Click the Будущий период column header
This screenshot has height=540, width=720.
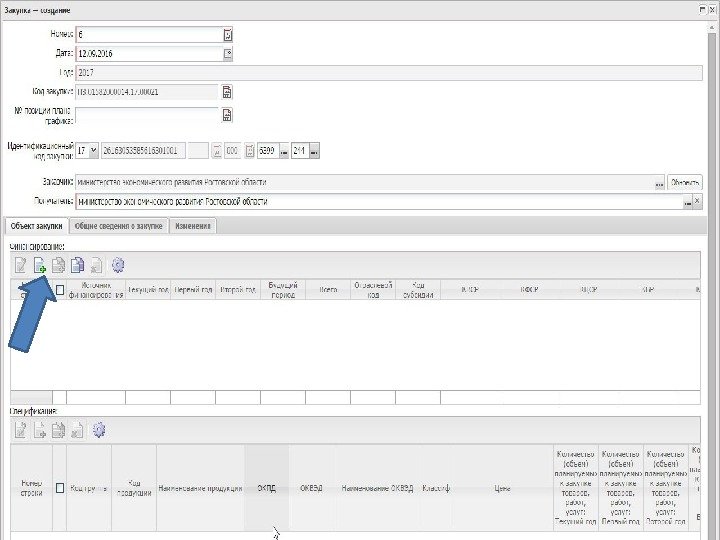coord(283,290)
